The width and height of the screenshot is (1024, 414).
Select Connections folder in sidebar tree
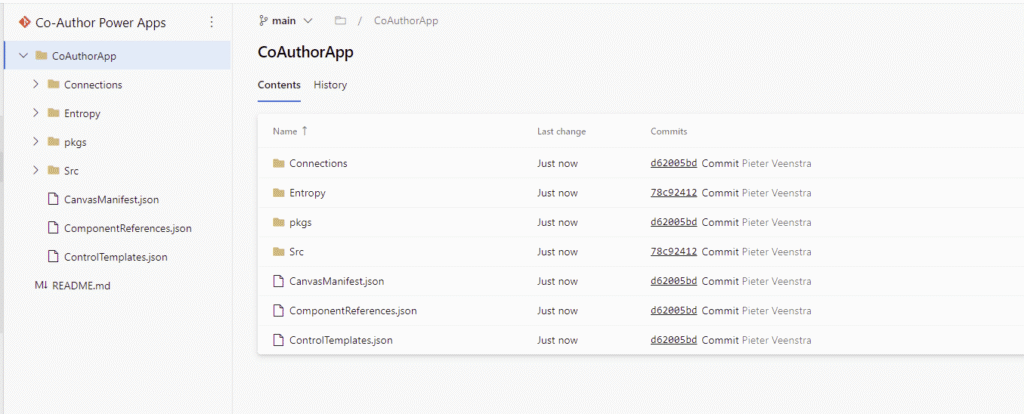(93, 84)
